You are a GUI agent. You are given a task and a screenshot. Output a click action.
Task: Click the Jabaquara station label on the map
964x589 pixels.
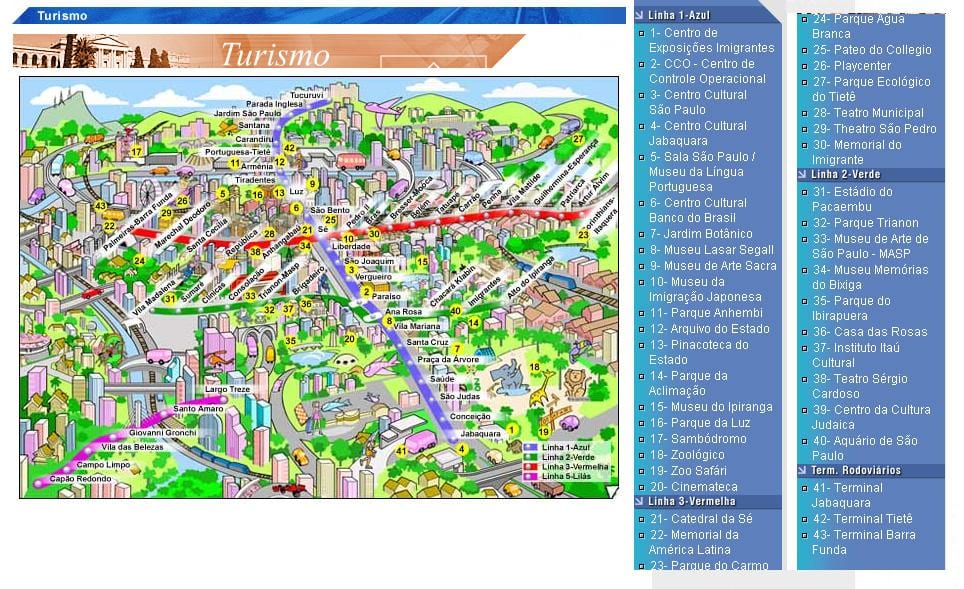click(x=480, y=434)
